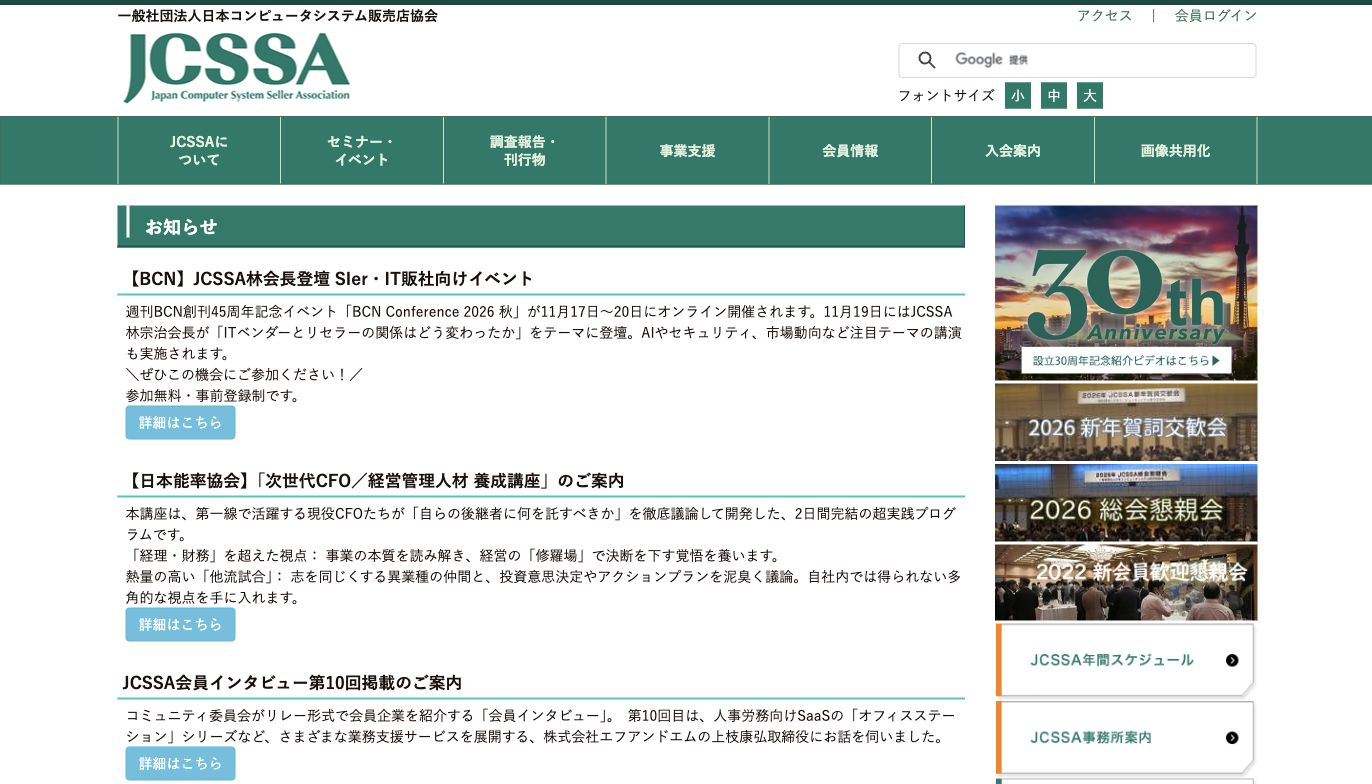The width and height of the screenshot is (1372, 784).
Task: Open the アクセス link
Action: [x=1105, y=15]
